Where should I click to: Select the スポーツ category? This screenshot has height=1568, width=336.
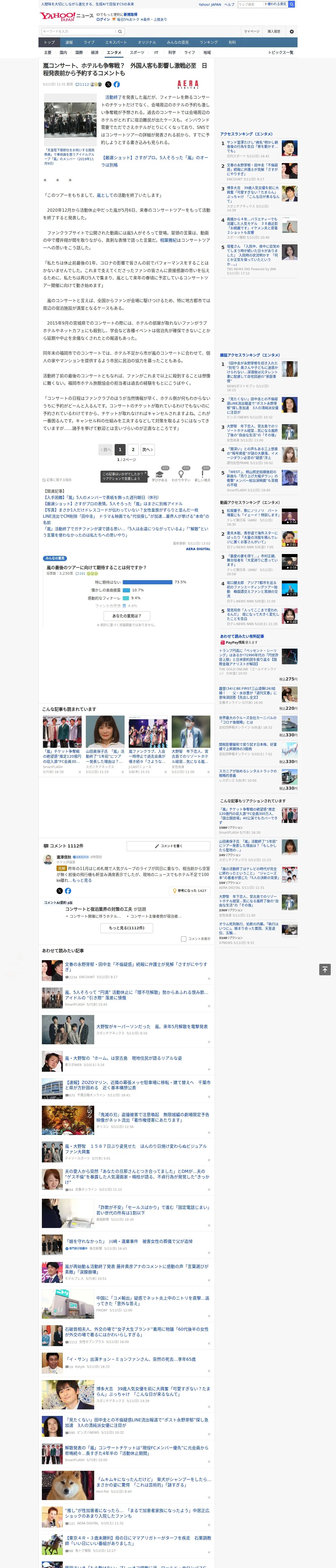point(137,52)
